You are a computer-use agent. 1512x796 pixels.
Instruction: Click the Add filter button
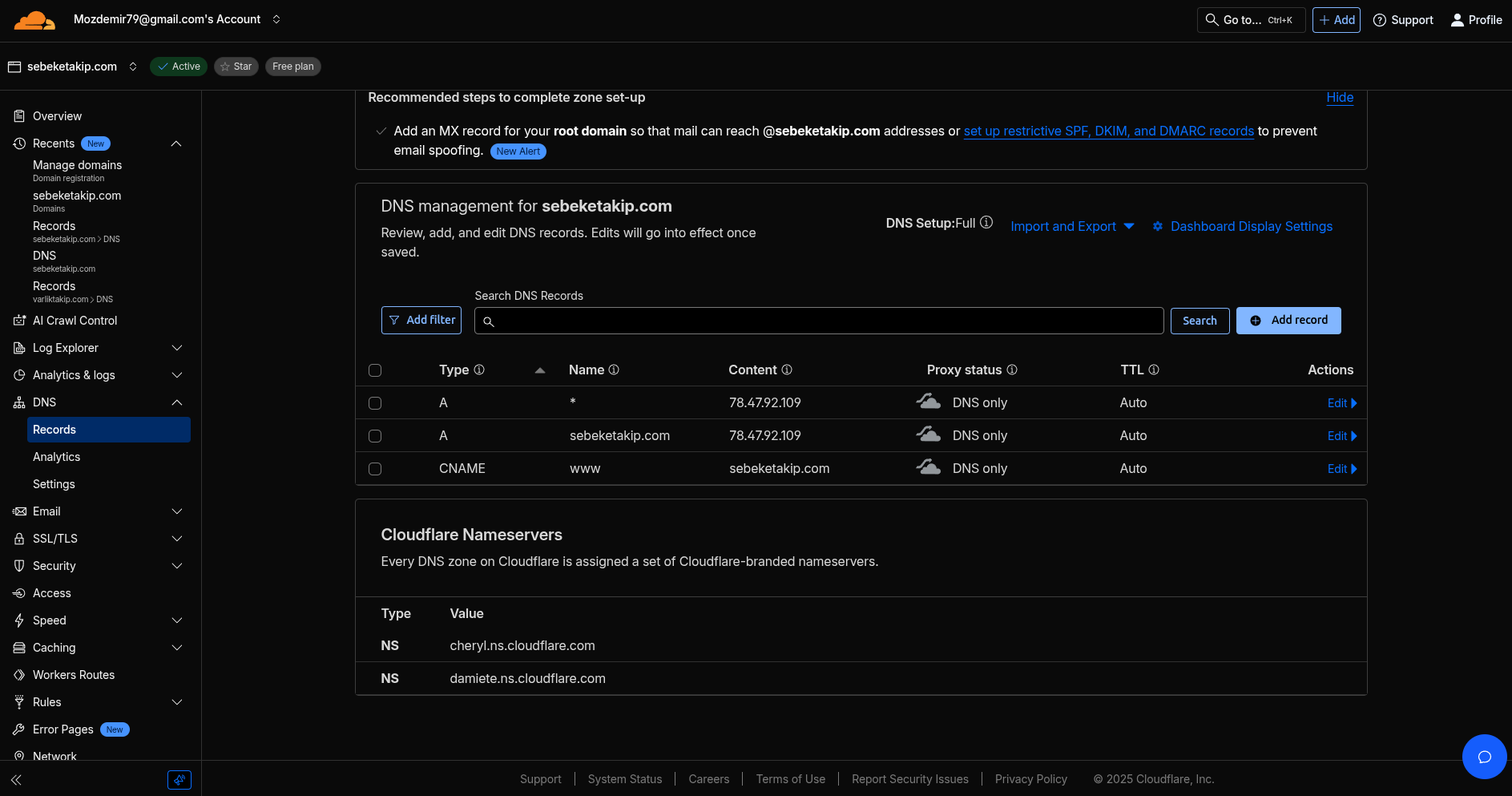pyautogui.click(x=421, y=320)
